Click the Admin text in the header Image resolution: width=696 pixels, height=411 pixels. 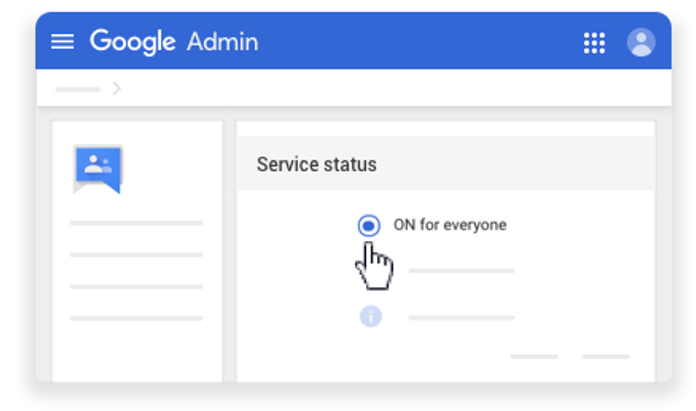click(222, 42)
